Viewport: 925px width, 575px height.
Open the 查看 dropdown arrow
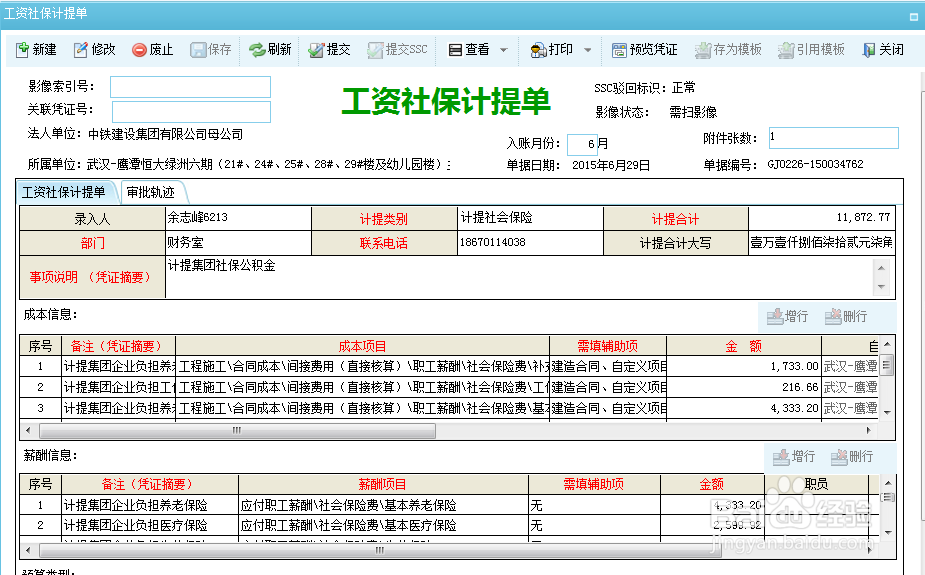click(x=503, y=50)
